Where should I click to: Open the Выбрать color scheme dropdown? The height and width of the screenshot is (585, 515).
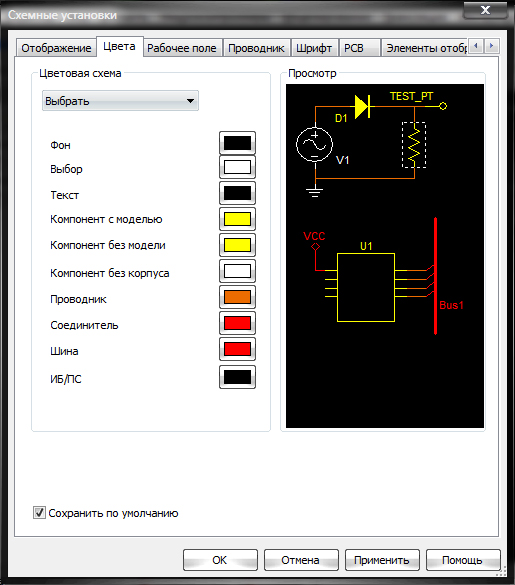120,101
